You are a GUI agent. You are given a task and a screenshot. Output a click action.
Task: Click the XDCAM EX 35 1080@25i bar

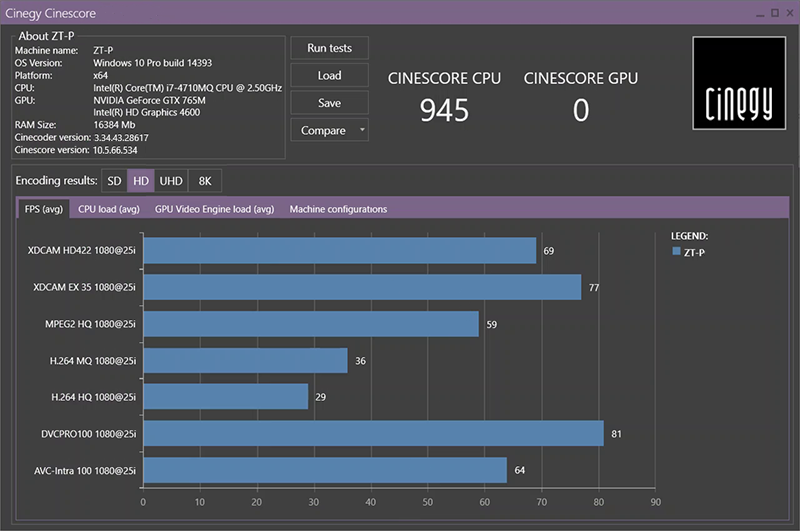[362, 287]
